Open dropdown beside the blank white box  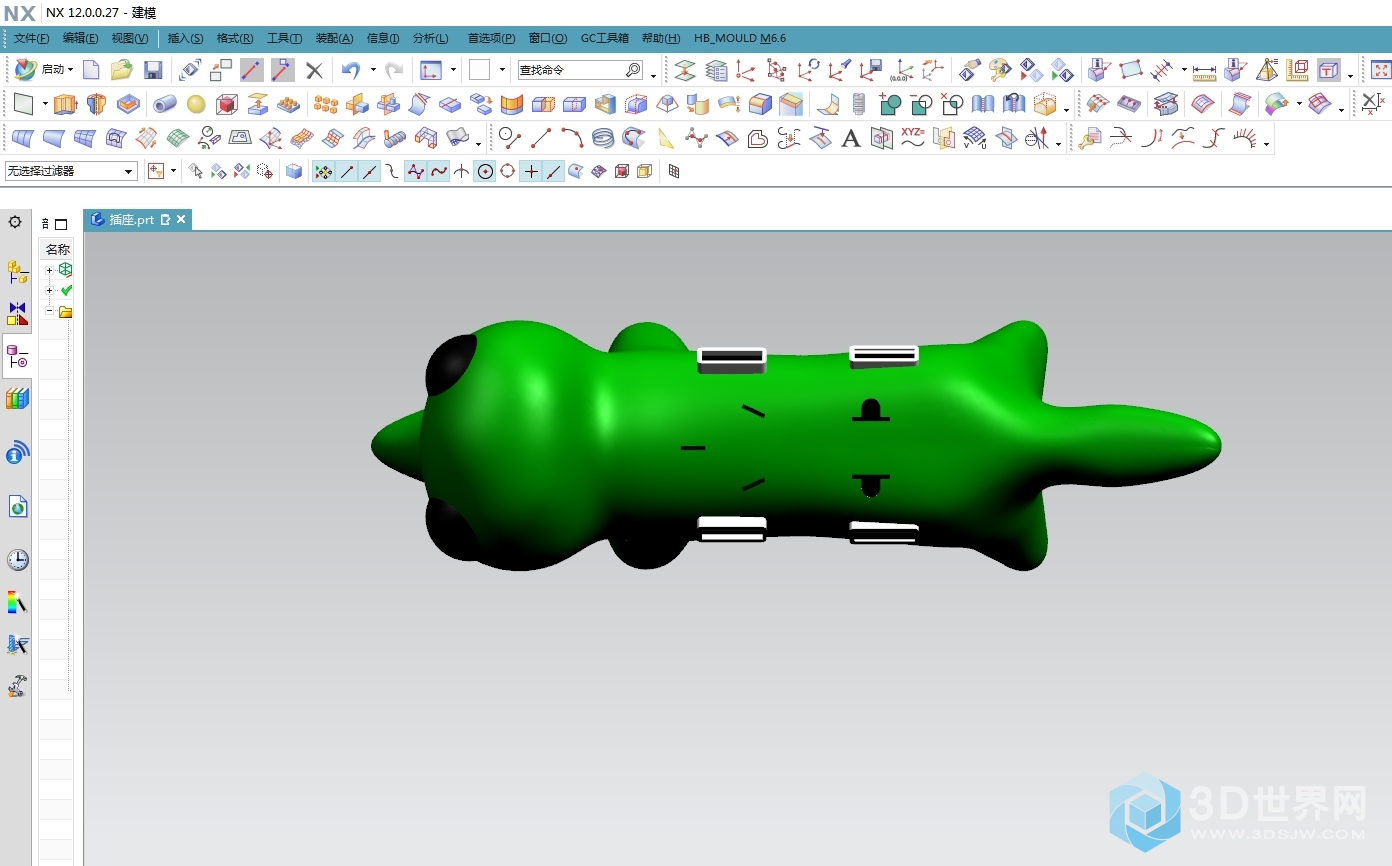point(502,70)
